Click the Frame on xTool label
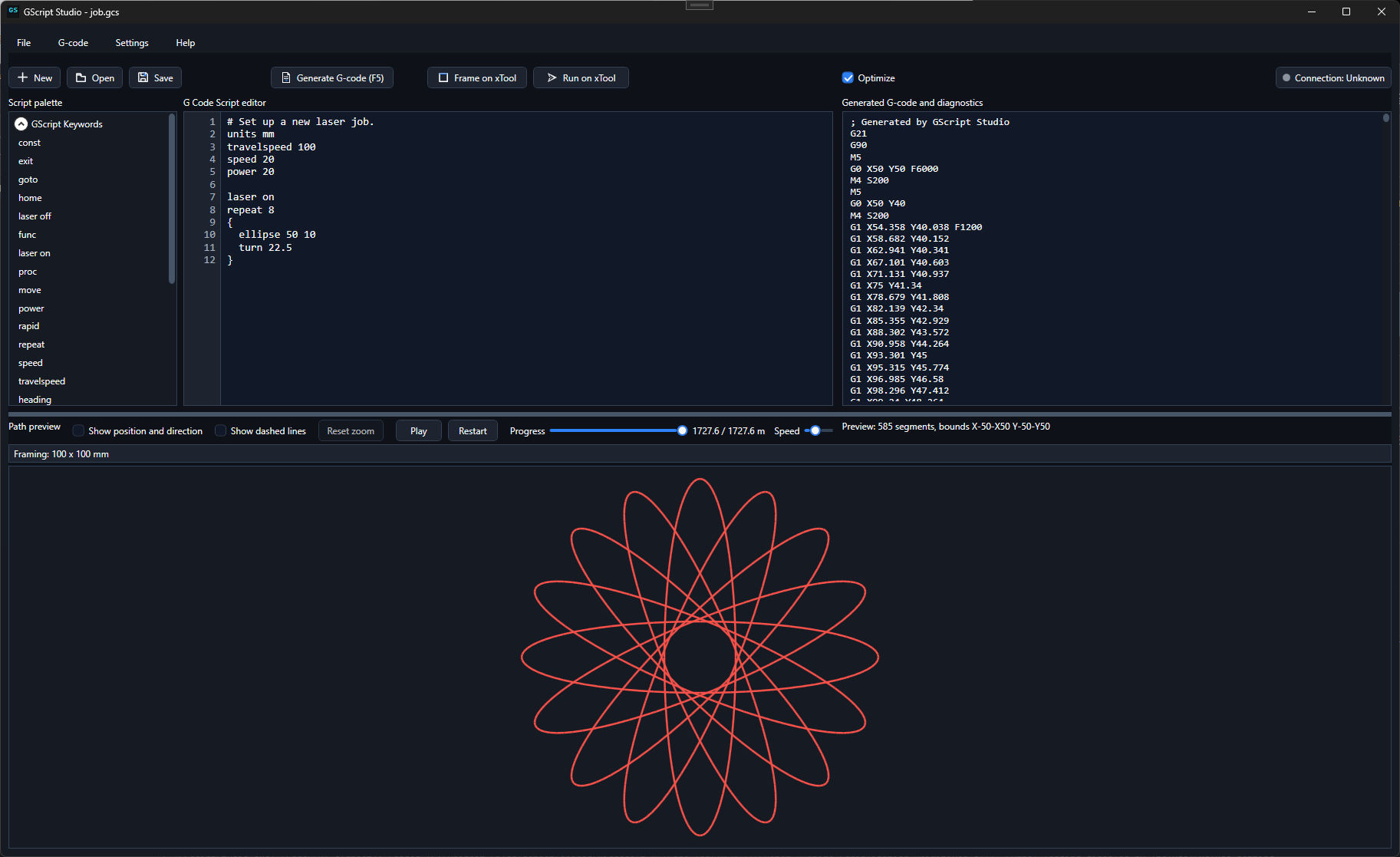 point(485,77)
